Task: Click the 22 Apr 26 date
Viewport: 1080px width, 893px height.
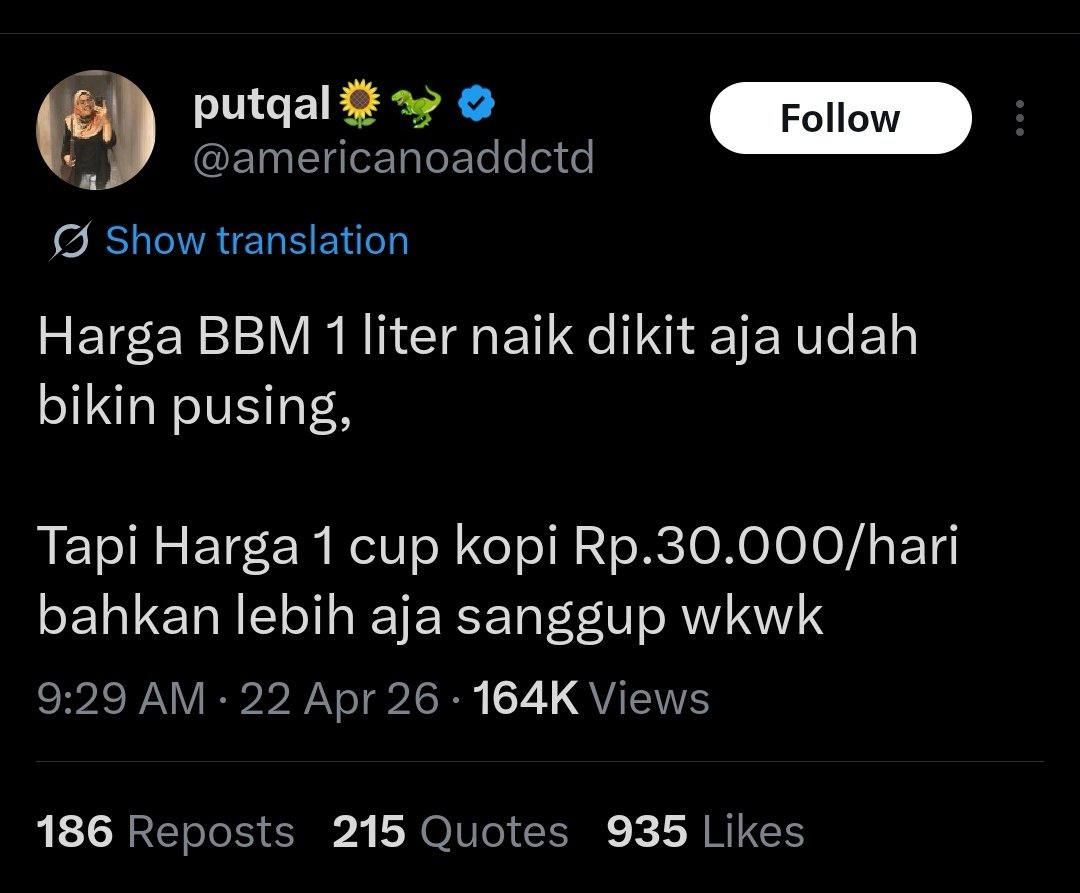Action: click(340, 698)
